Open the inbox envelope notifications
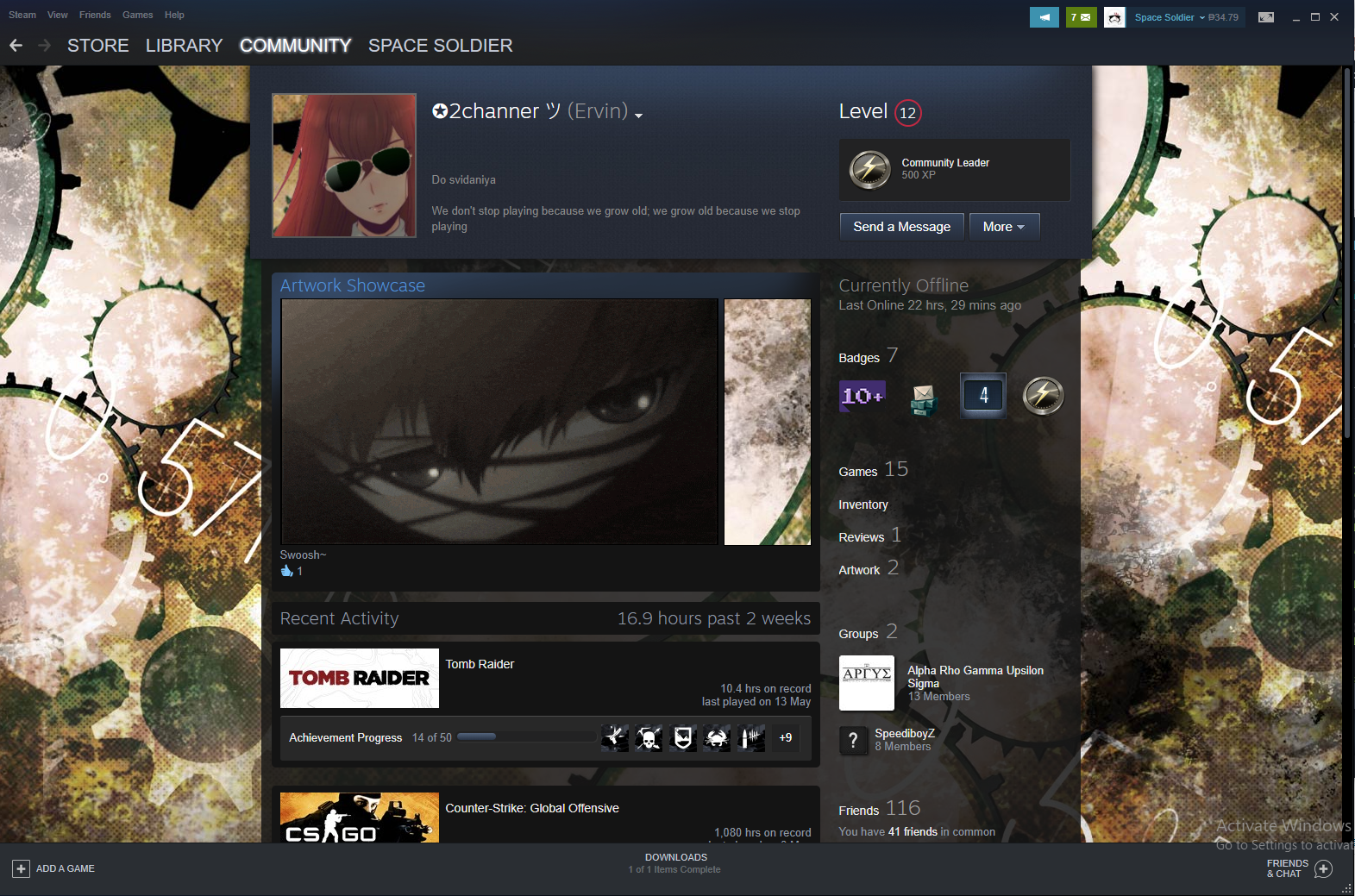Image resolution: width=1355 pixels, height=896 pixels. point(1081,17)
